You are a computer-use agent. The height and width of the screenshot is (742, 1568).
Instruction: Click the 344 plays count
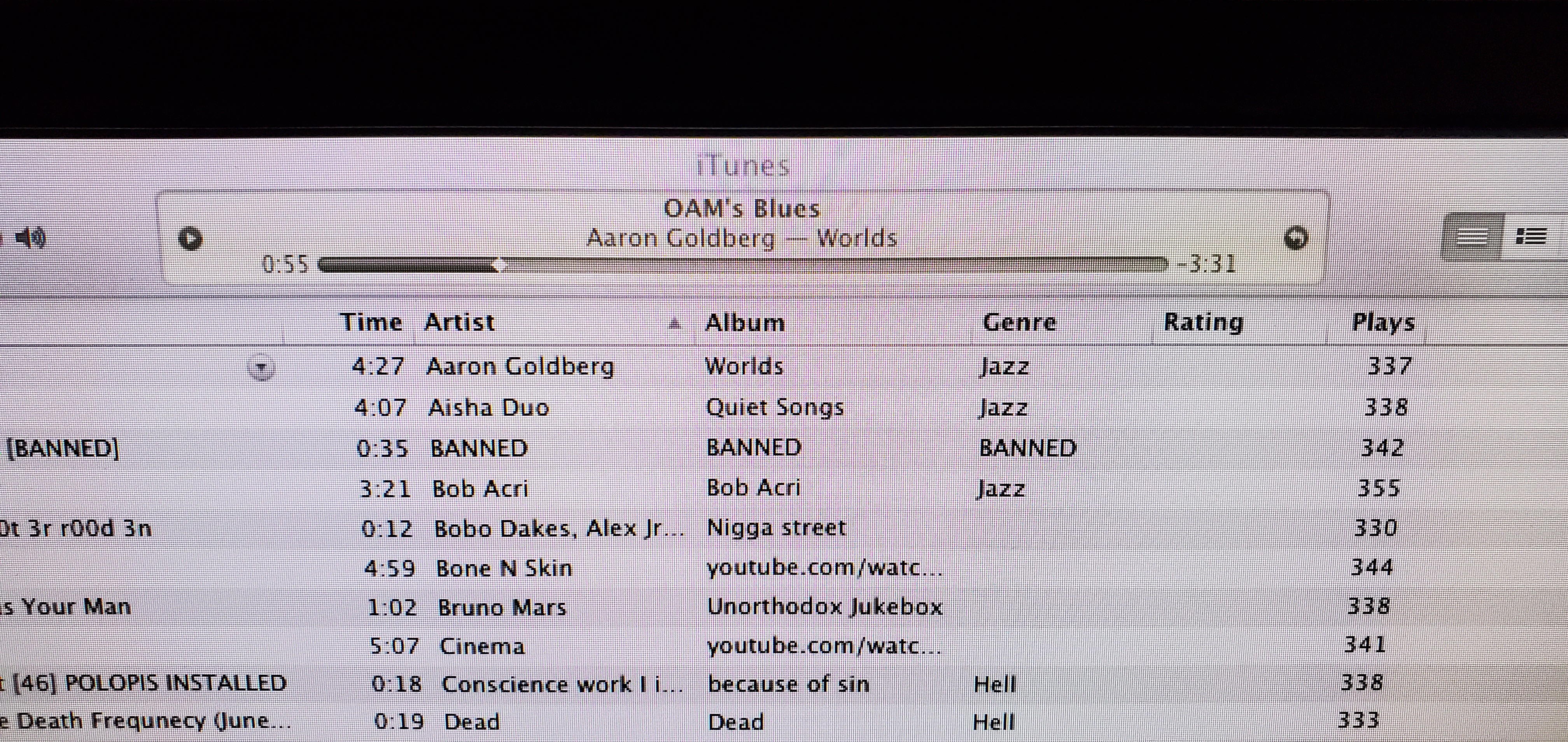tap(1372, 567)
